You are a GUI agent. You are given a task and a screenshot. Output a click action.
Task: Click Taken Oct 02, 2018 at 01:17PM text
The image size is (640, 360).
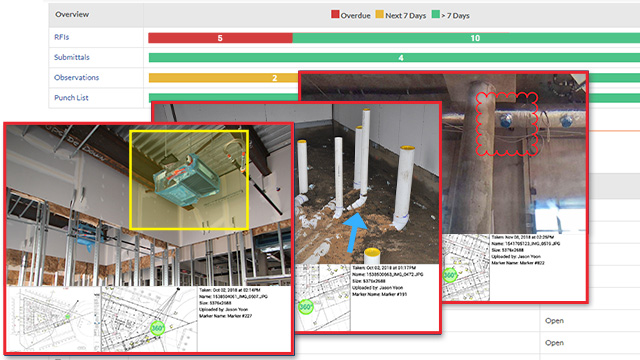384,268
